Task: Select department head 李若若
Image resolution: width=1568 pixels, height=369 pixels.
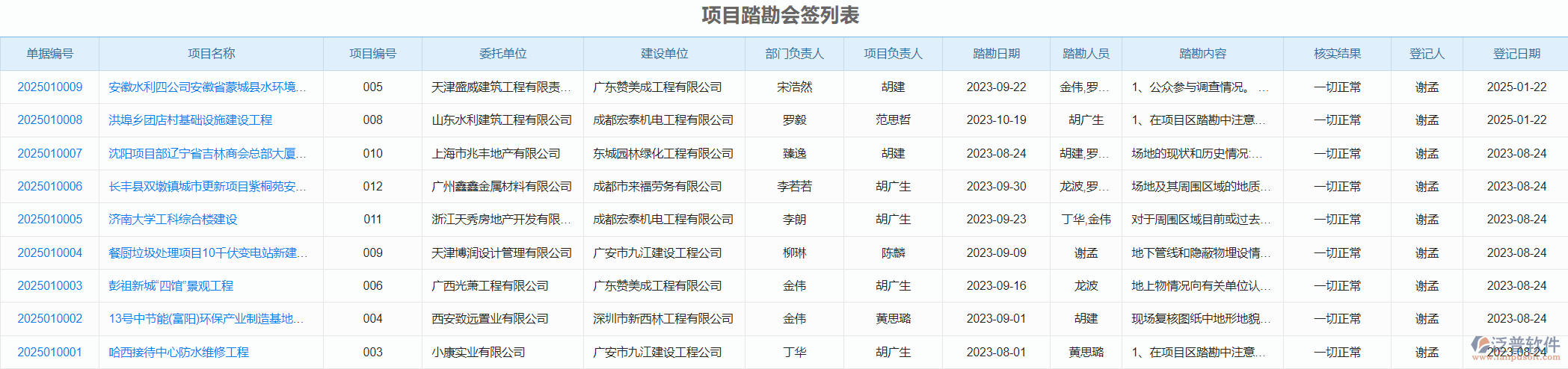Action: (x=795, y=187)
